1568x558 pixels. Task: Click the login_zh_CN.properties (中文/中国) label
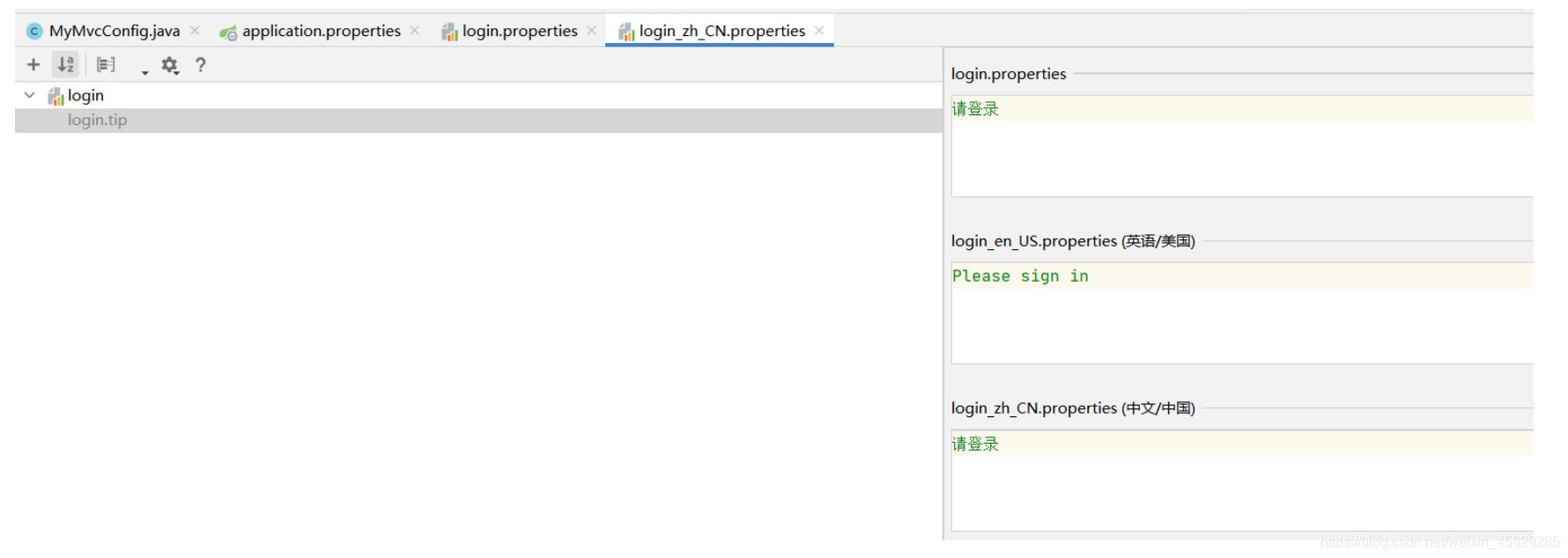1073,408
